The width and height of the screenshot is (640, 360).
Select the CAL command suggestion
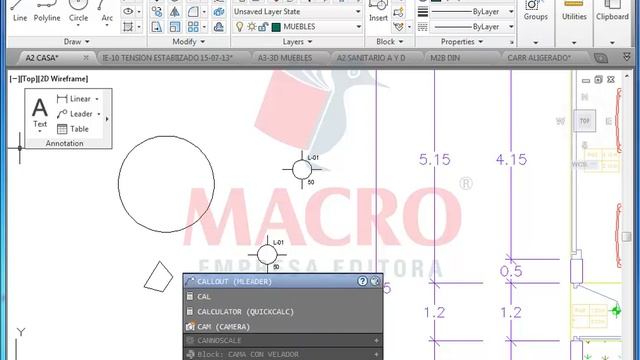click(x=283, y=297)
